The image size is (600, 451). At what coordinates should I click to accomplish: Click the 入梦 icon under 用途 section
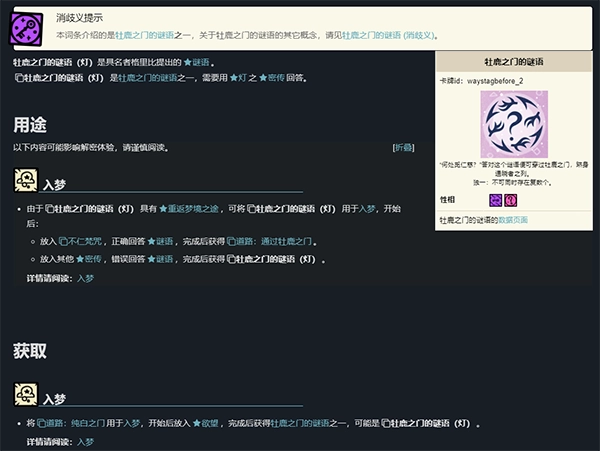[25, 181]
